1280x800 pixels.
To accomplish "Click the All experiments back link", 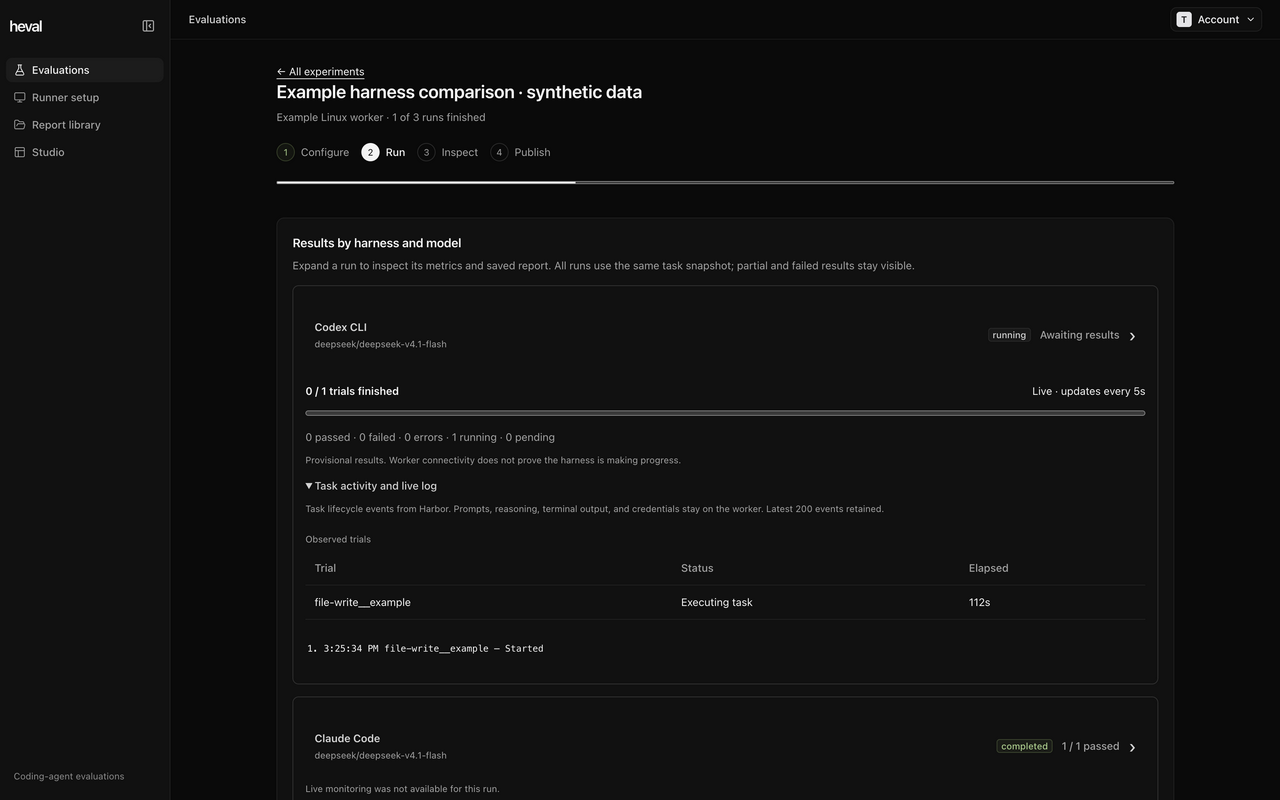I will 320,71.
